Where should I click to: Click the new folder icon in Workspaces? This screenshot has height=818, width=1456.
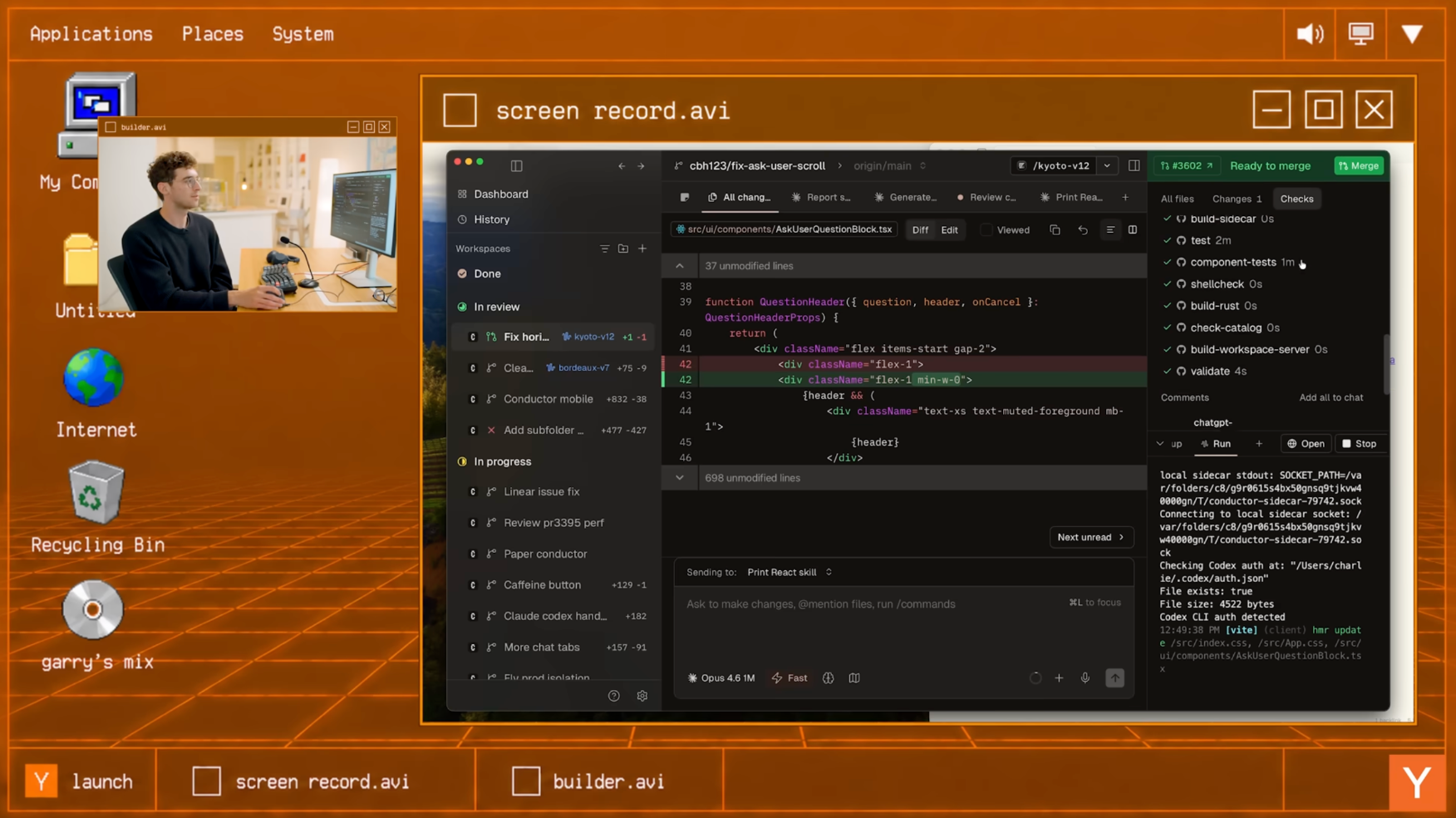click(x=623, y=249)
